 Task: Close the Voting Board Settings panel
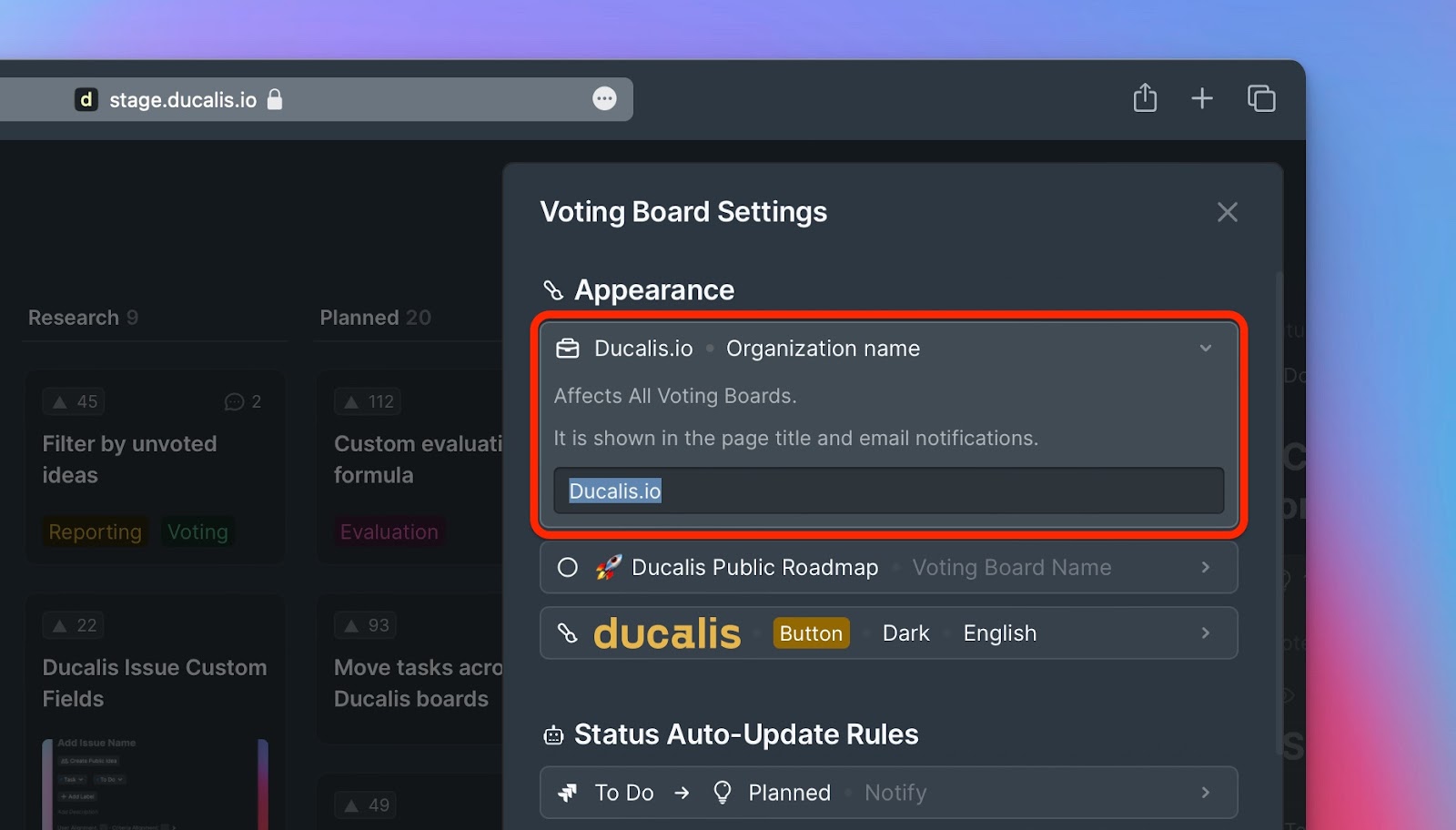(x=1228, y=212)
